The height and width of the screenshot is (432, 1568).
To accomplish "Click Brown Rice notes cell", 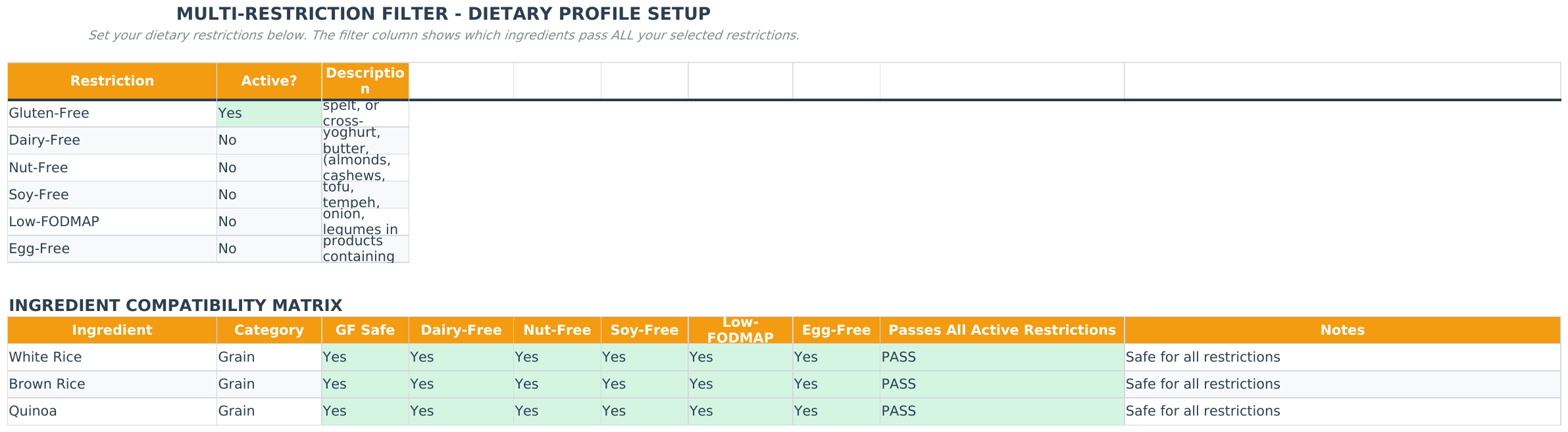I will (x=1342, y=384).
